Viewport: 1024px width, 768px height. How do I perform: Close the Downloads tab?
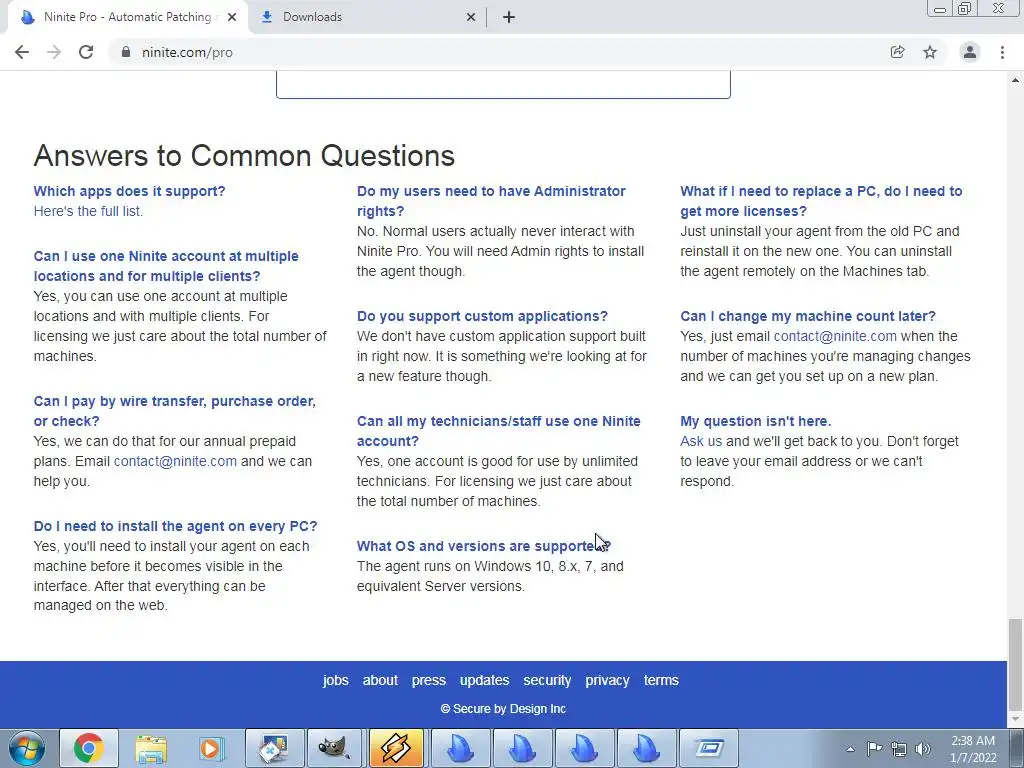click(x=471, y=18)
